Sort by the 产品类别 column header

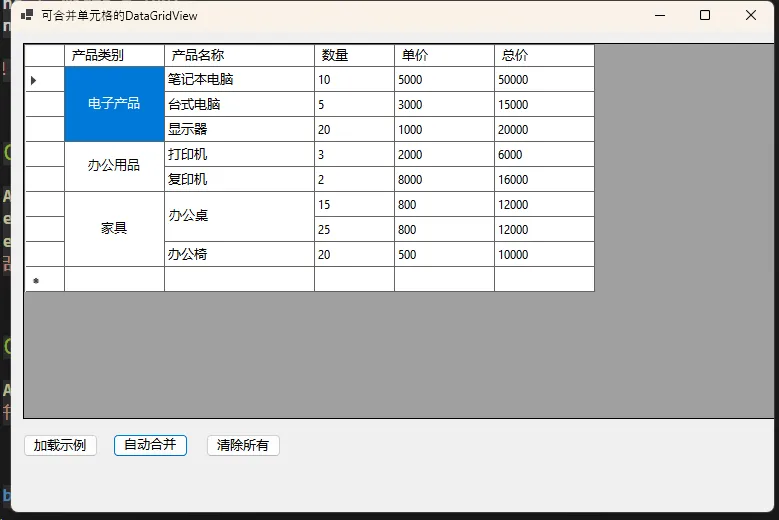pos(114,55)
